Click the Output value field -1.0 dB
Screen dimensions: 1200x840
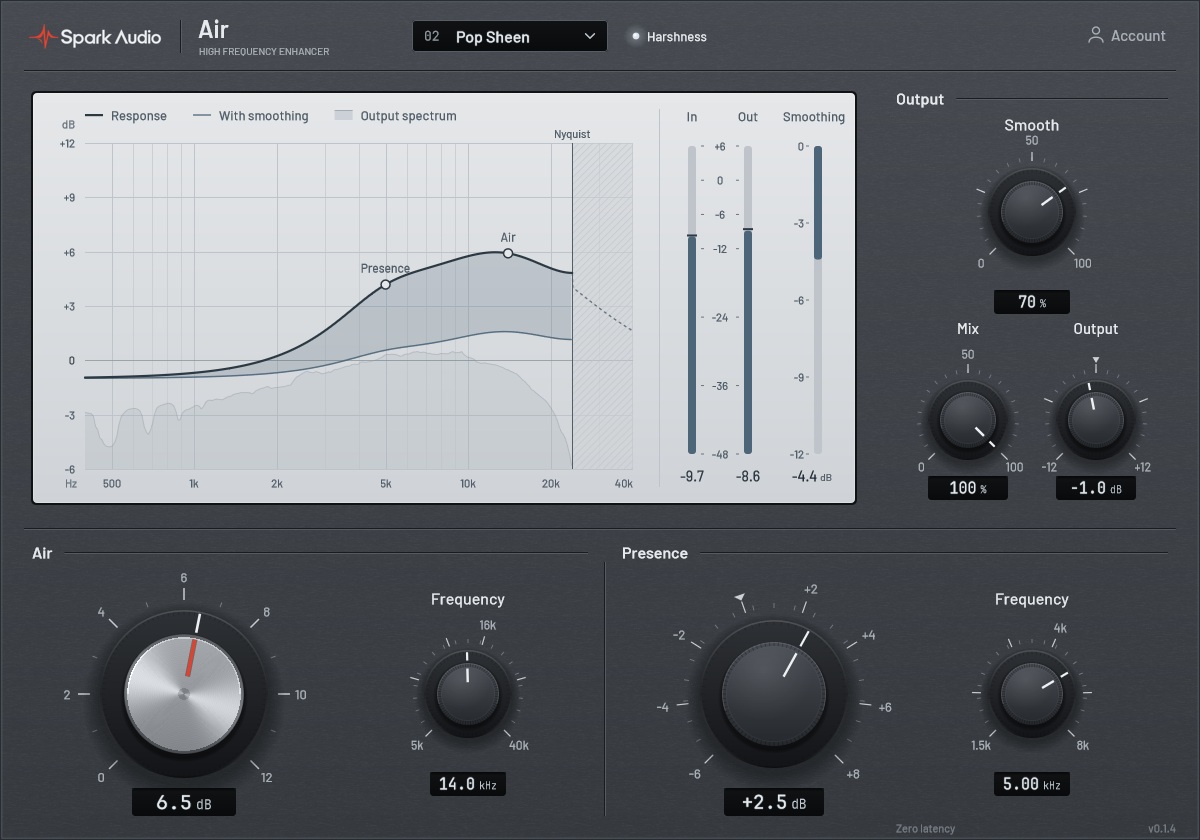[x=1096, y=488]
